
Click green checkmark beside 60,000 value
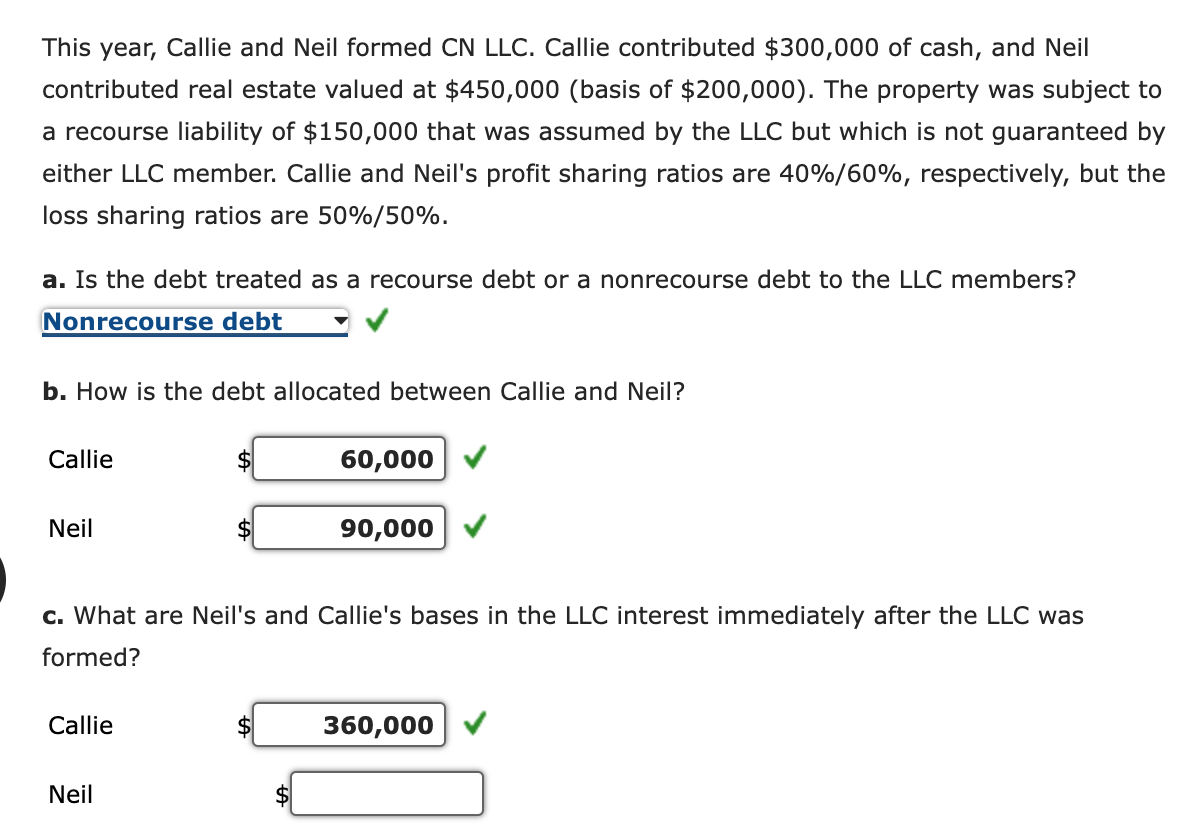[x=476, y=459]
